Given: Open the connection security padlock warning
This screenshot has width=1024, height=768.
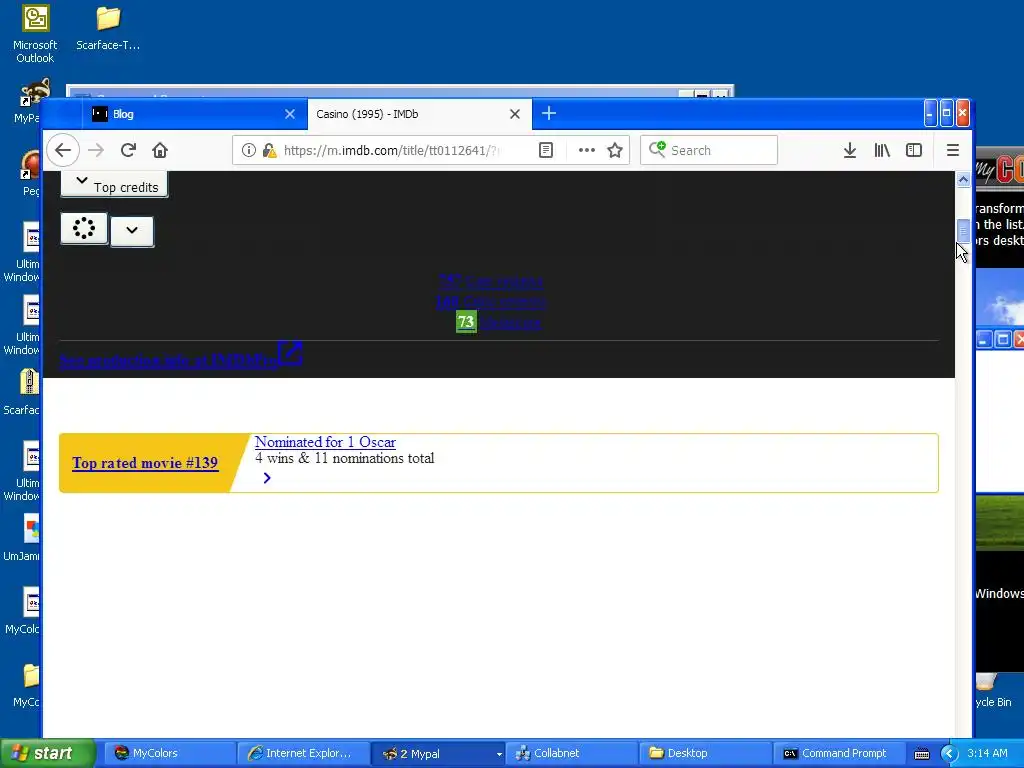Looking at the screenshot, I should tap(269, 150).
